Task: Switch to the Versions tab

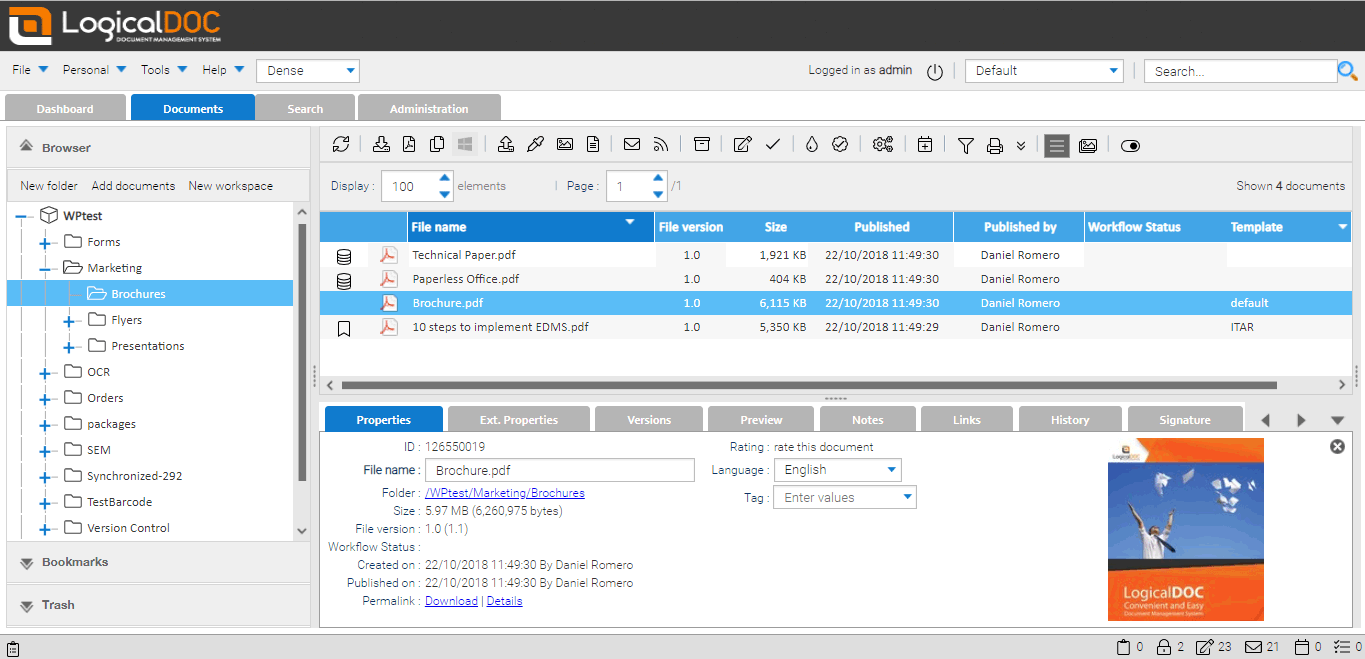Action: point(648,418)
